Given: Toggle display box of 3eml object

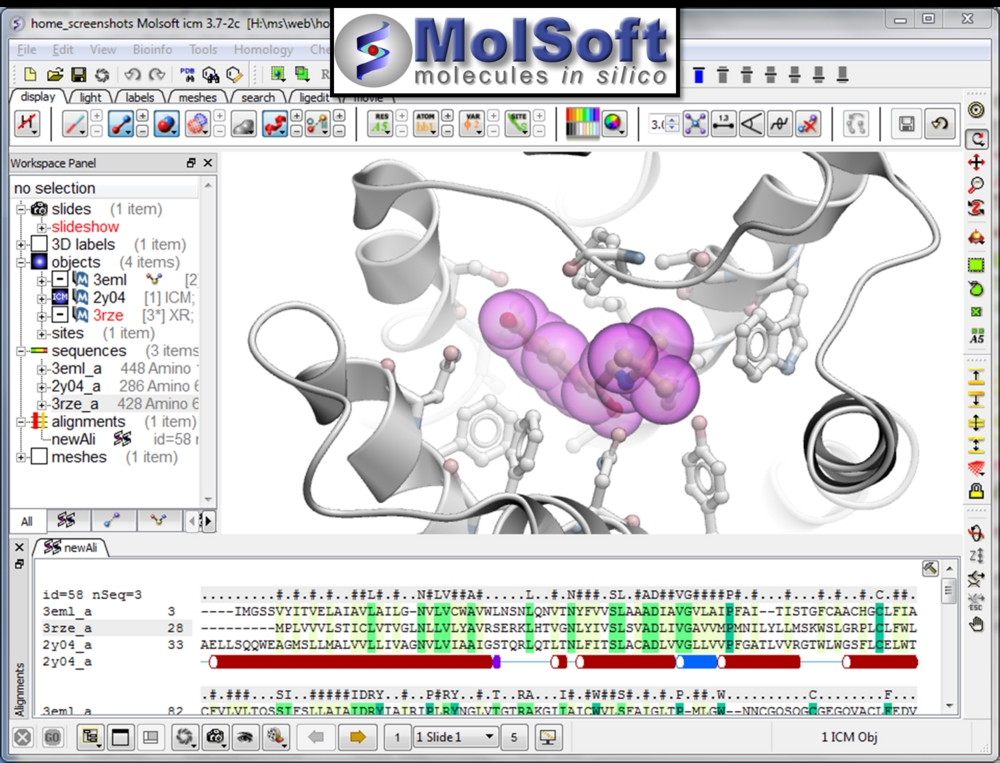Looking at the screenshot, I should (x=60, y=280).
